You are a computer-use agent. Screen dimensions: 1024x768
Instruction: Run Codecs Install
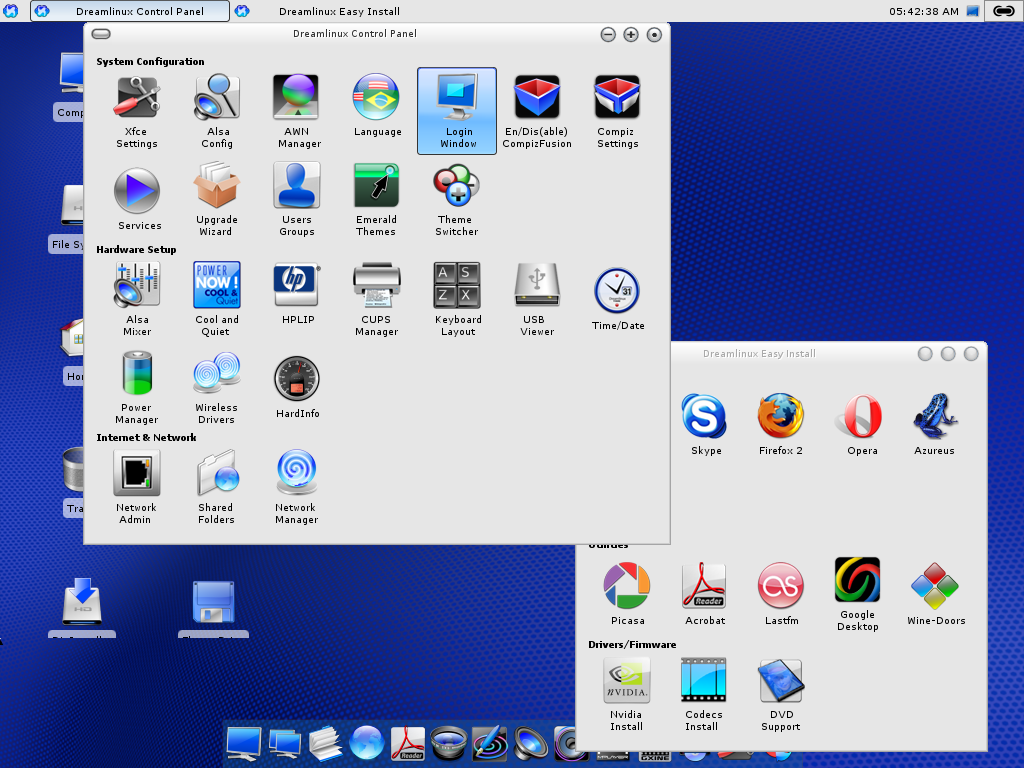[703, 695]
